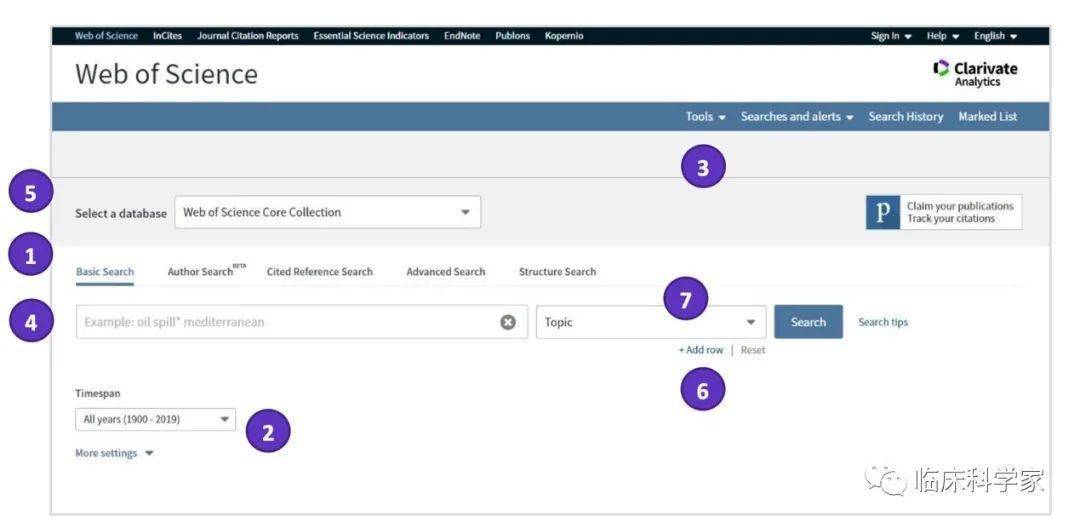Select the Advanced Search tab
Screen dimensions: 1080x528
445,272
